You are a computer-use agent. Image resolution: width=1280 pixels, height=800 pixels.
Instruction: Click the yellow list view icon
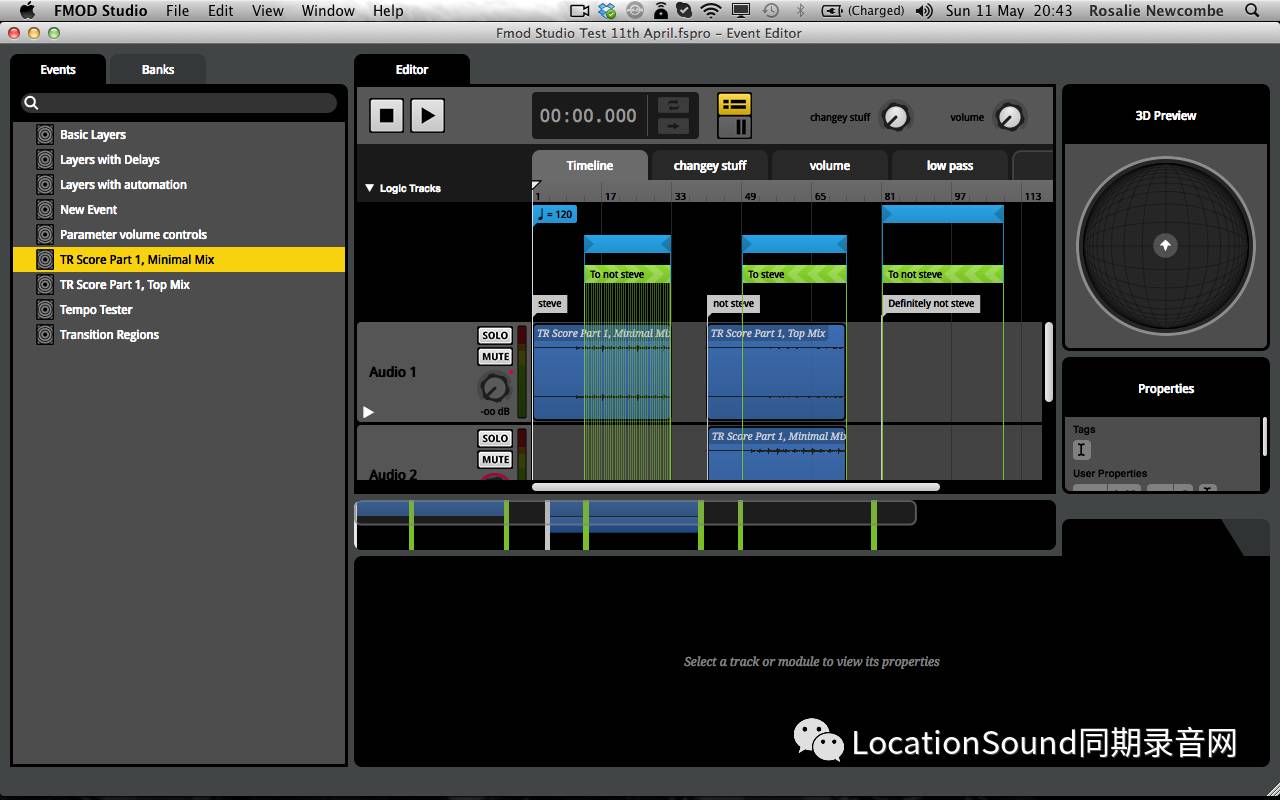tap(734, 104)
